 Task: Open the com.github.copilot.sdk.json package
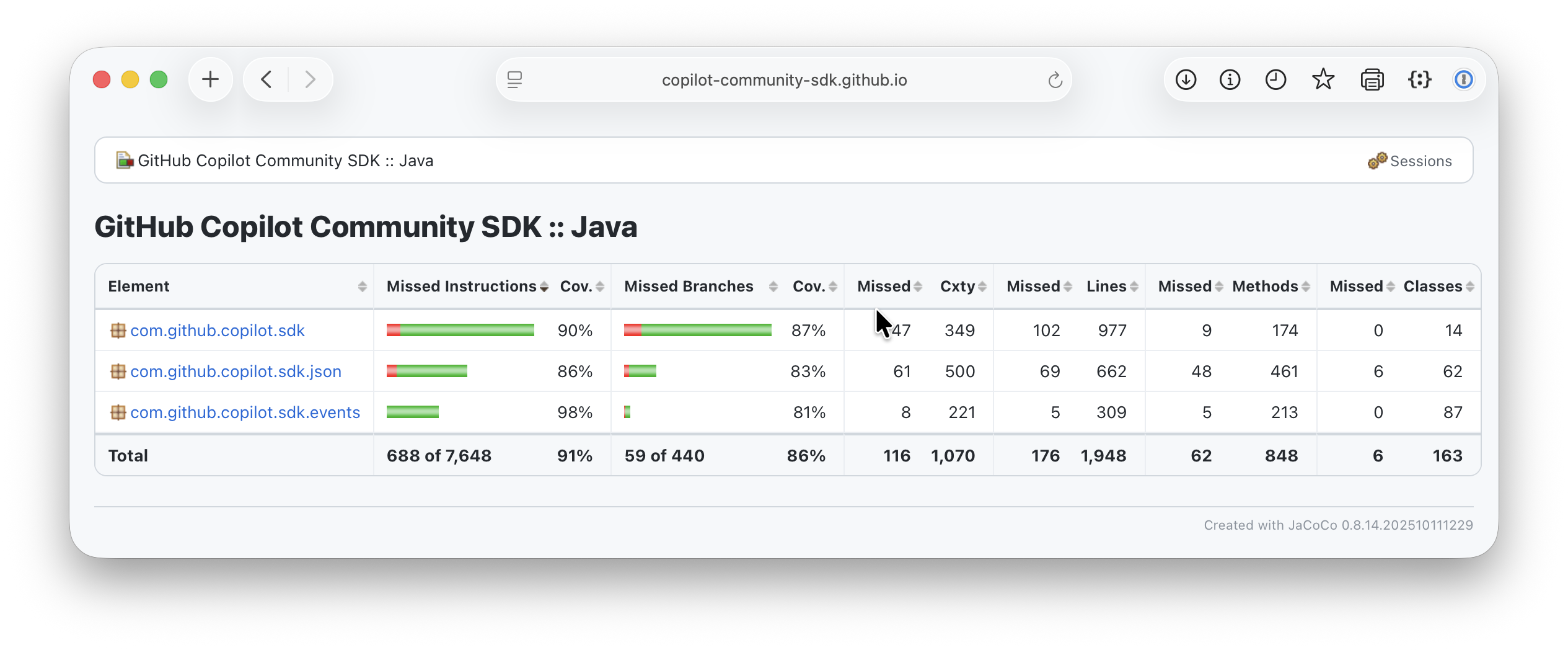[236, 372]
